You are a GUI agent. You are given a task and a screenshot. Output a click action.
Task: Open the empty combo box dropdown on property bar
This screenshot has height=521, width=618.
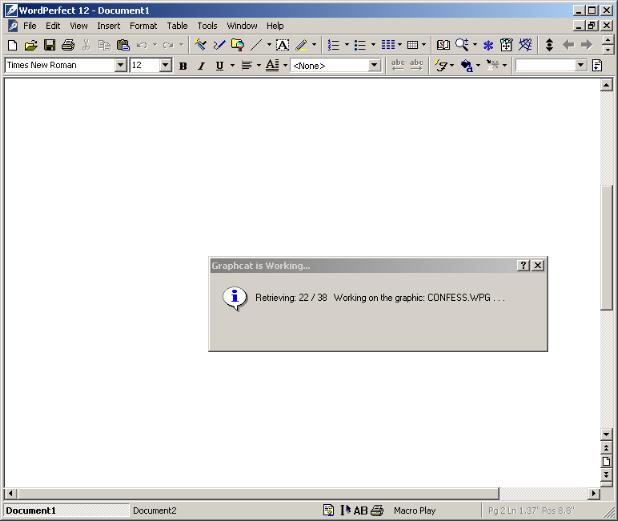point(581,65)
